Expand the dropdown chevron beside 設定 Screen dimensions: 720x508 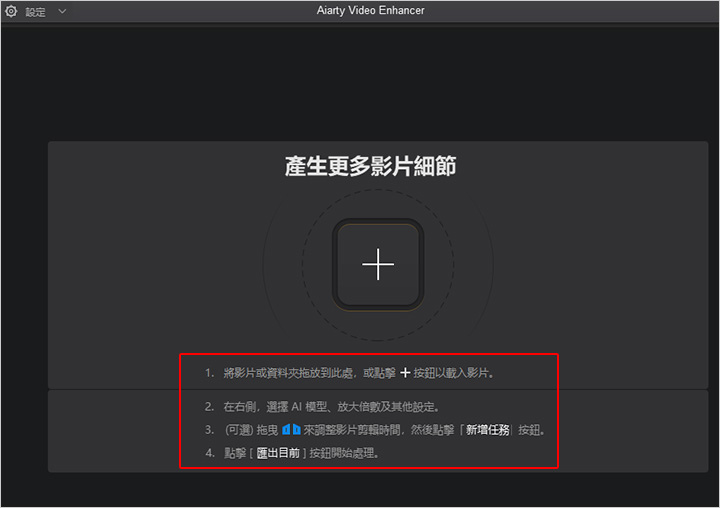click(62, 11)
